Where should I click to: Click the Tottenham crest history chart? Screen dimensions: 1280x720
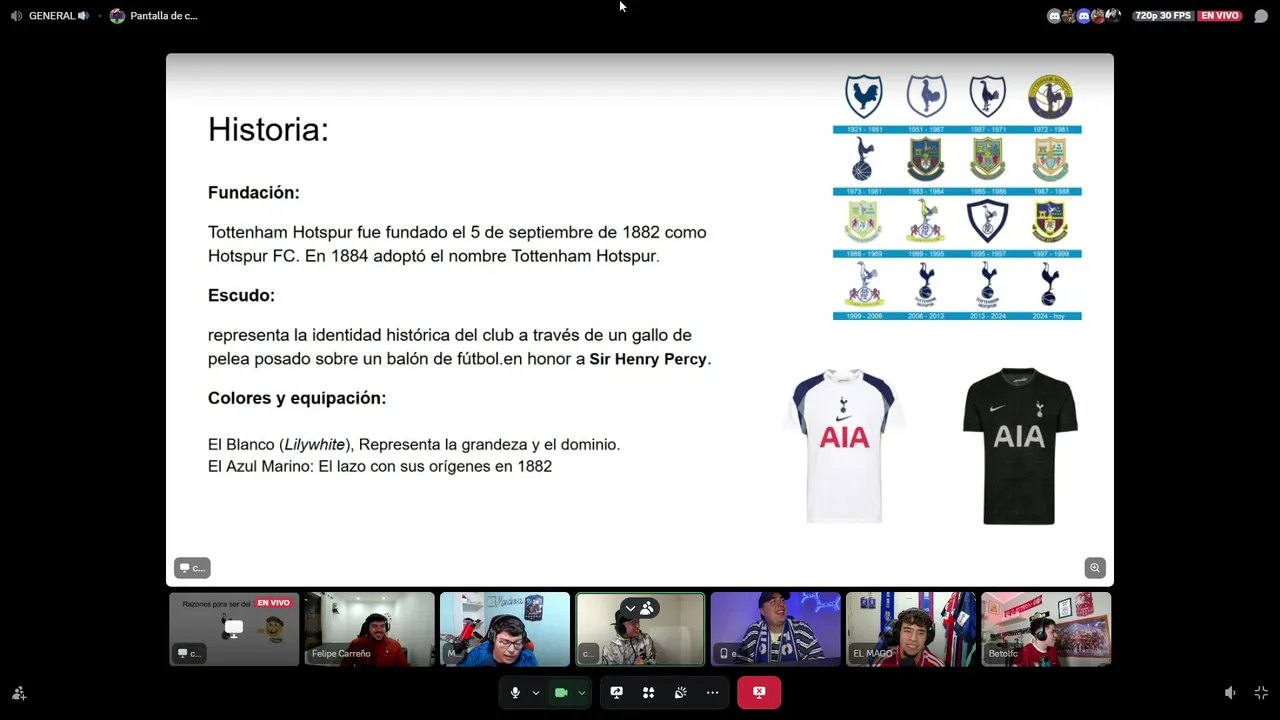[x=957, y=196]
